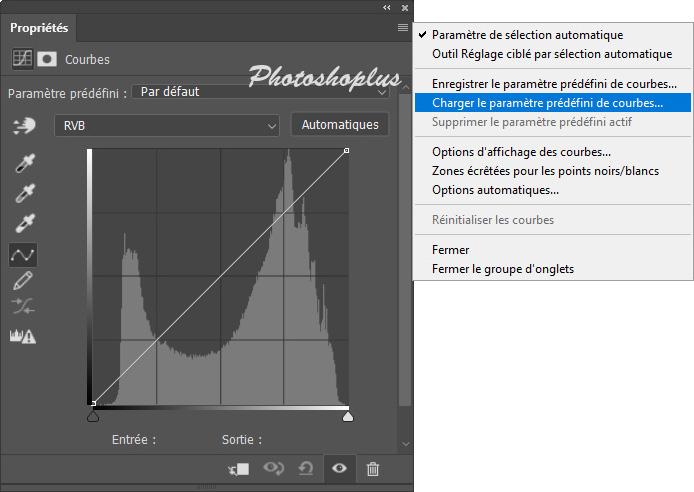This screenshot has height=492, width=694.
Task: Choose edit points curve tool
Action: point(22,255)
